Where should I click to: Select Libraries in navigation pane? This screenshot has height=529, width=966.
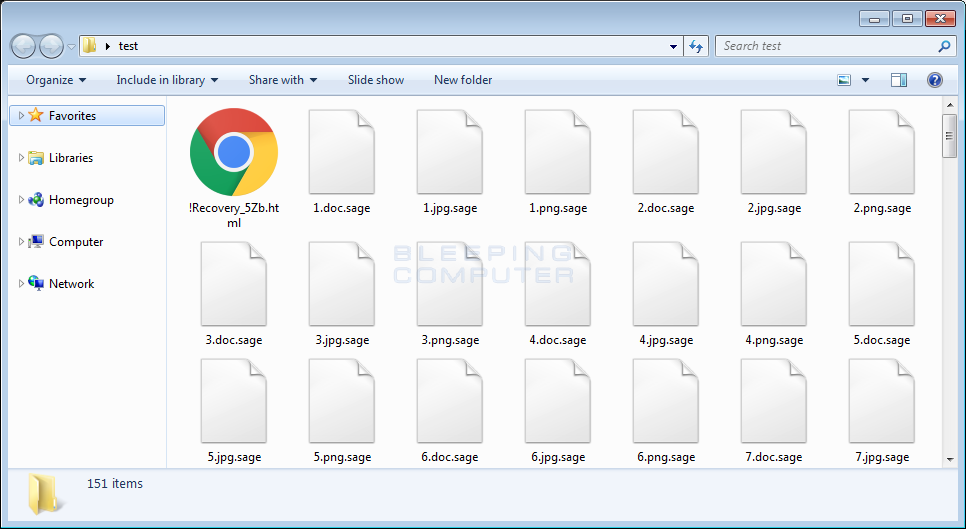[x=71, y=158]
